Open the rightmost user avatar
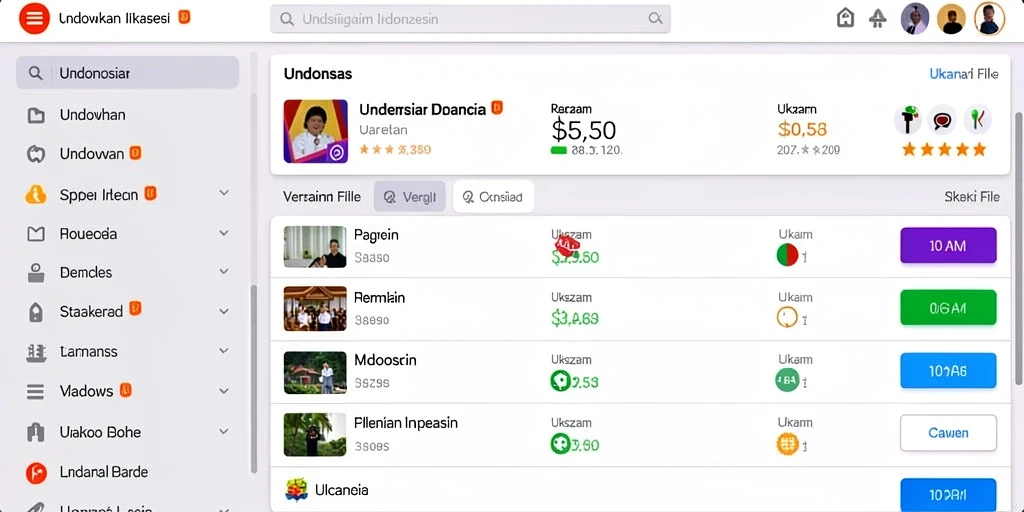This screenshot has height=512, width=1024. 989,18
